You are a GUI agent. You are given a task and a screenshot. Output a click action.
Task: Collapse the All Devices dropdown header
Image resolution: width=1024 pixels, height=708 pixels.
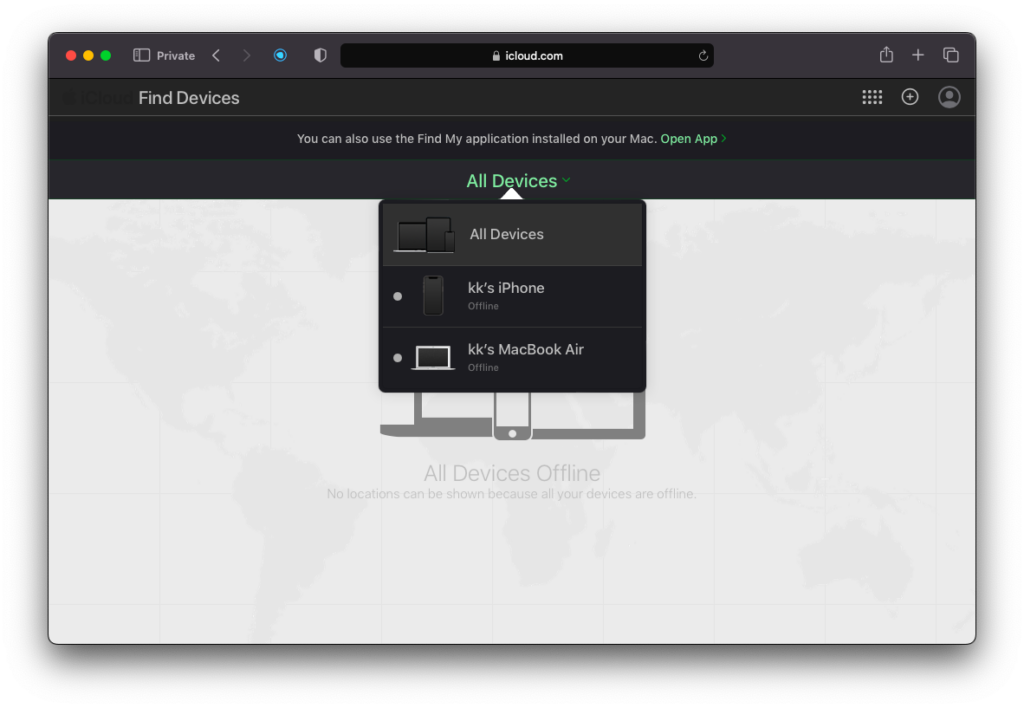pyautogui.click(x=518, y=181)
